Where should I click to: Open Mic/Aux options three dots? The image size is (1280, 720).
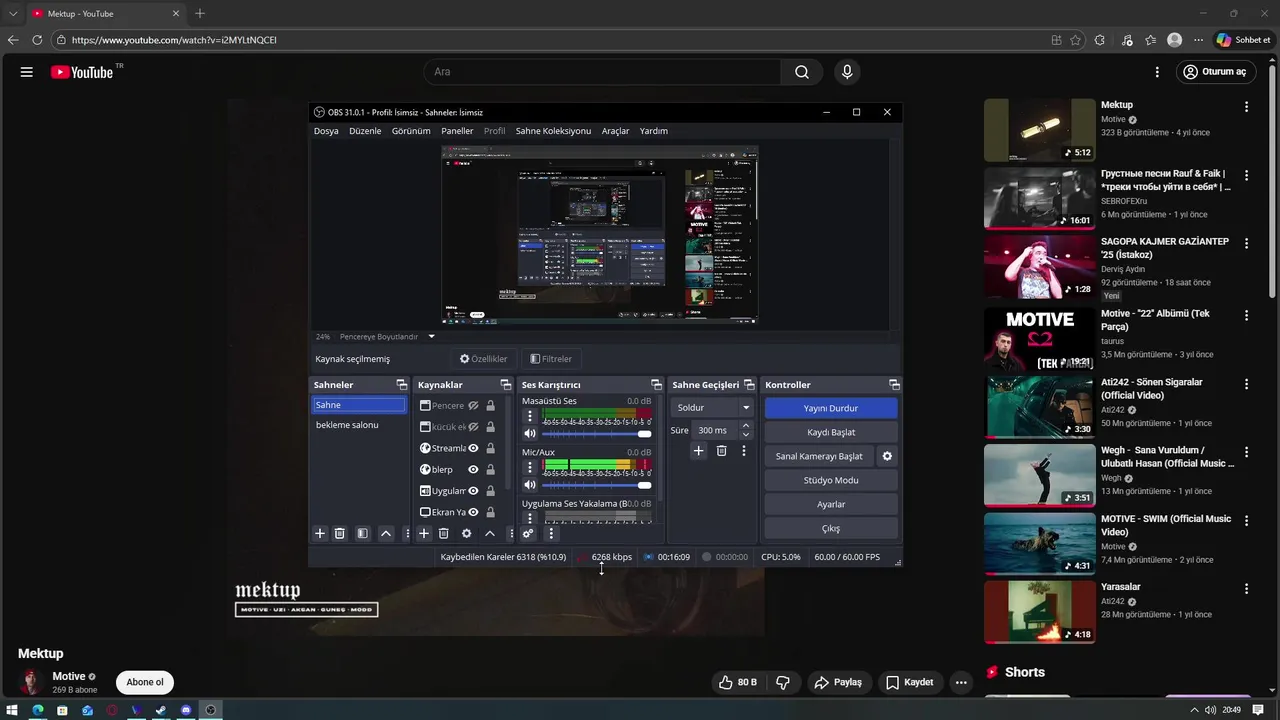coord(530,467)
